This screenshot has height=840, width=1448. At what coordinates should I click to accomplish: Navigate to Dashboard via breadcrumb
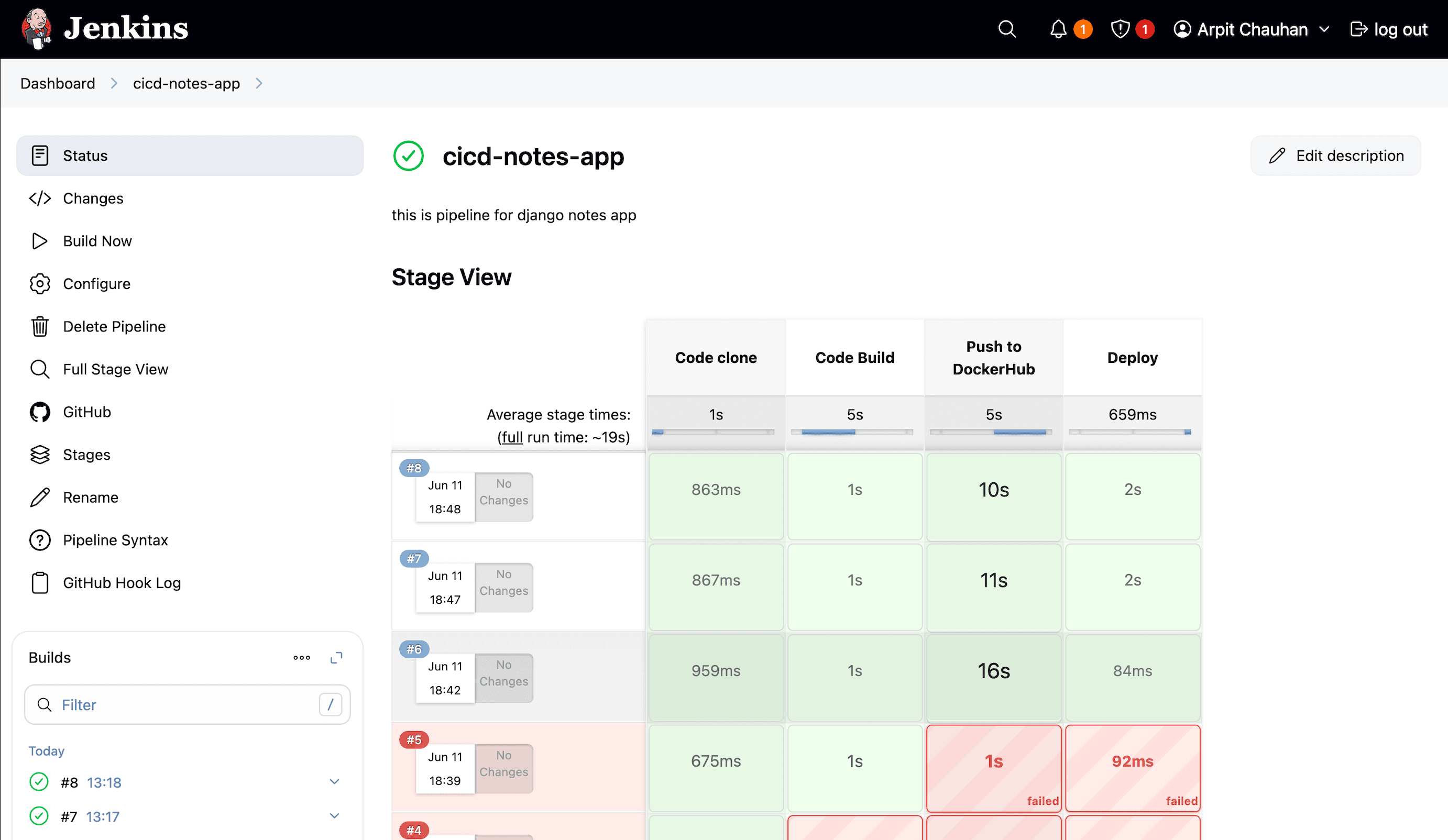[x=58, y=83]
